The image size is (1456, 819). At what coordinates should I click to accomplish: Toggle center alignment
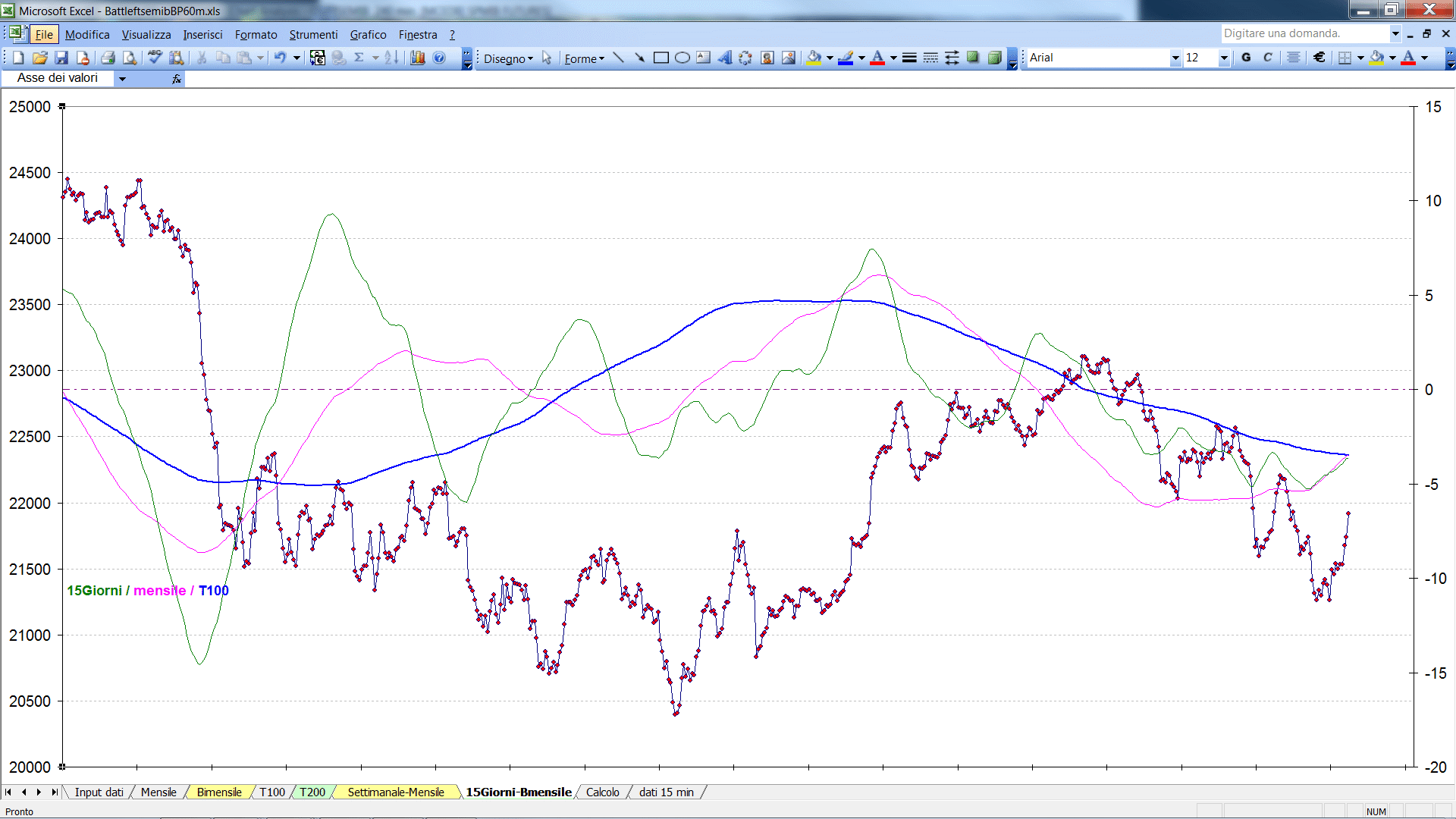coord(1294,58)
